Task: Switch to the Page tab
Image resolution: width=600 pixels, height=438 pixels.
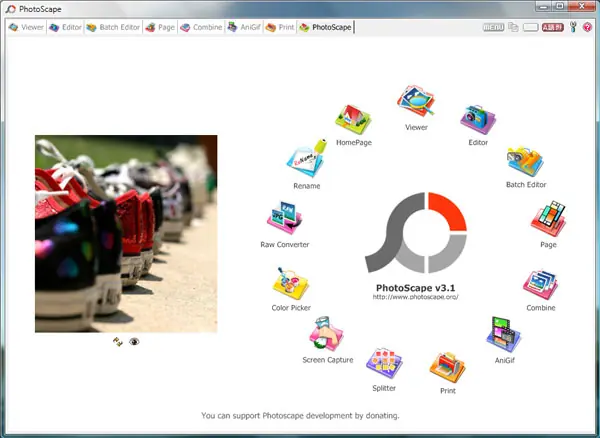Action: click(160, 28)
